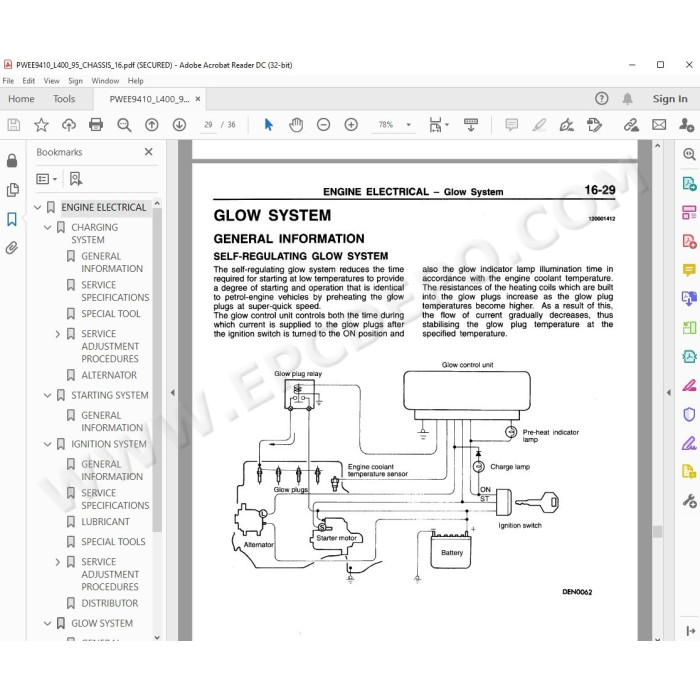
Task: Open the ALTERNATOR bookmark
Action: [109, 375]
